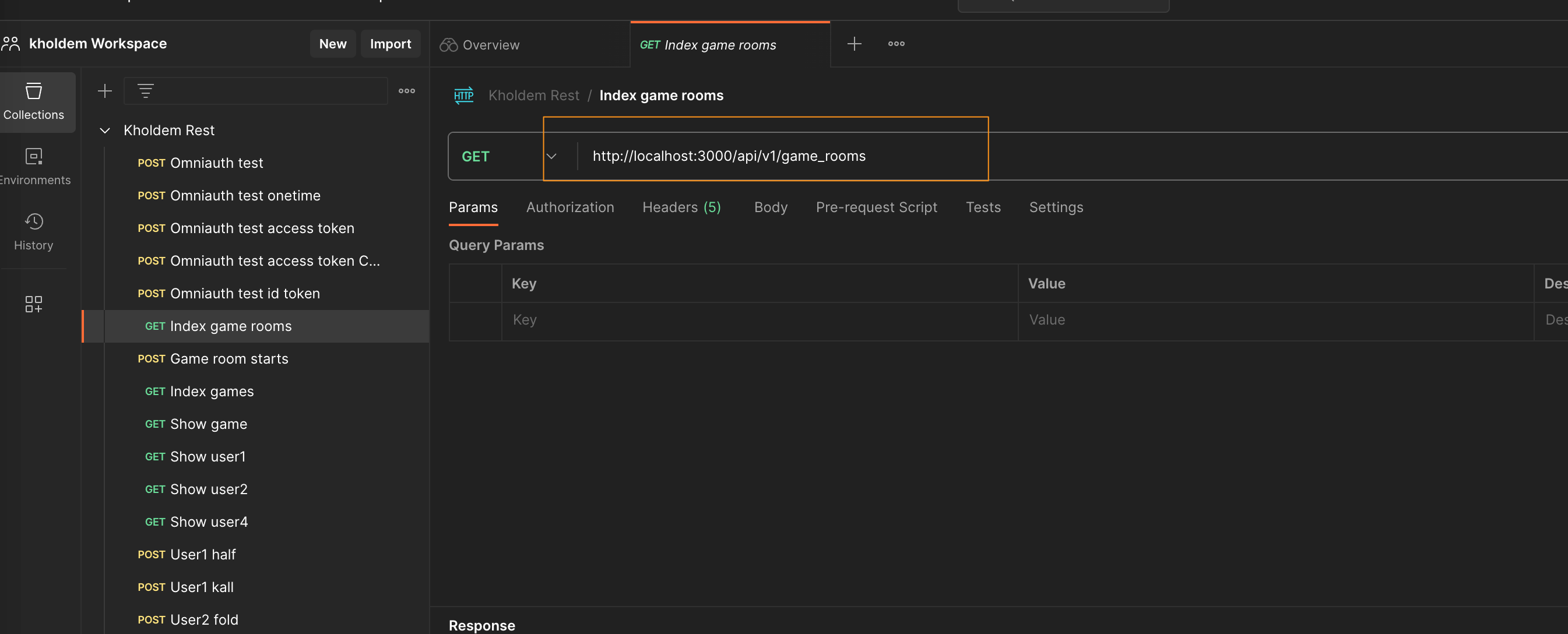The width and height of the screenshot is (1568, 634).
Task: Select the Game room starts request
Action: 229,359
